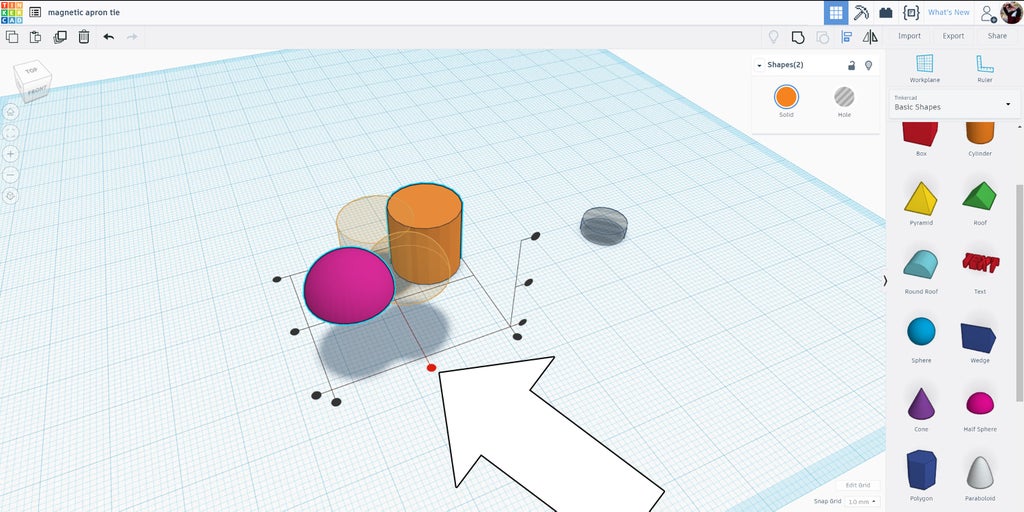This screenshot has height=512, width=1024.
Task: Open the designs list icon
Action: pos(35,12)
